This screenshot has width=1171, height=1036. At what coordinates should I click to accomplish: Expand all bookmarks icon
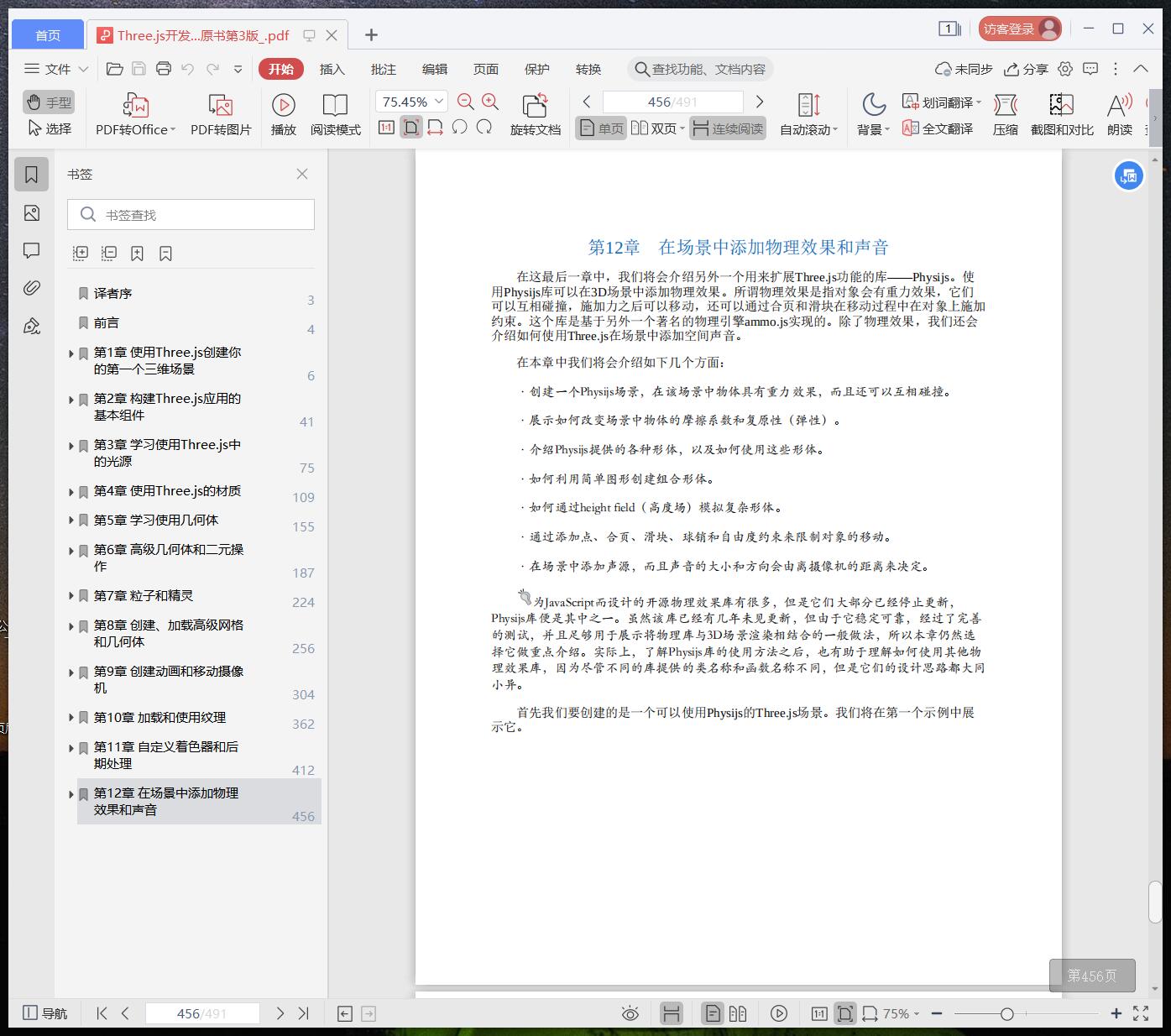coord(81,254)
